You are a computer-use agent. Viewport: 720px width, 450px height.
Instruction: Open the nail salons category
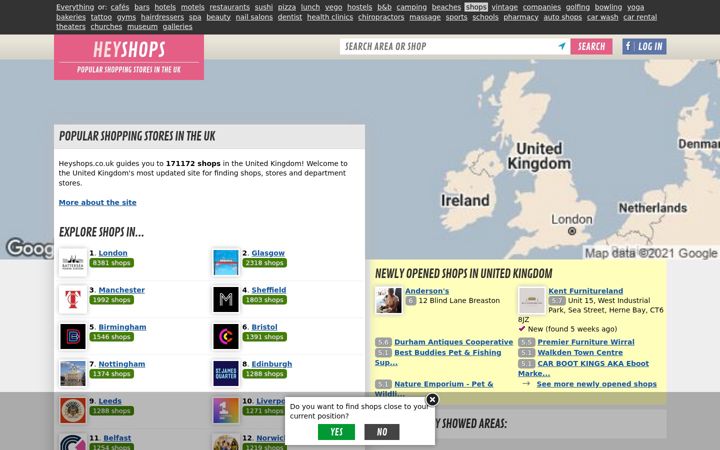pos(254,17)
